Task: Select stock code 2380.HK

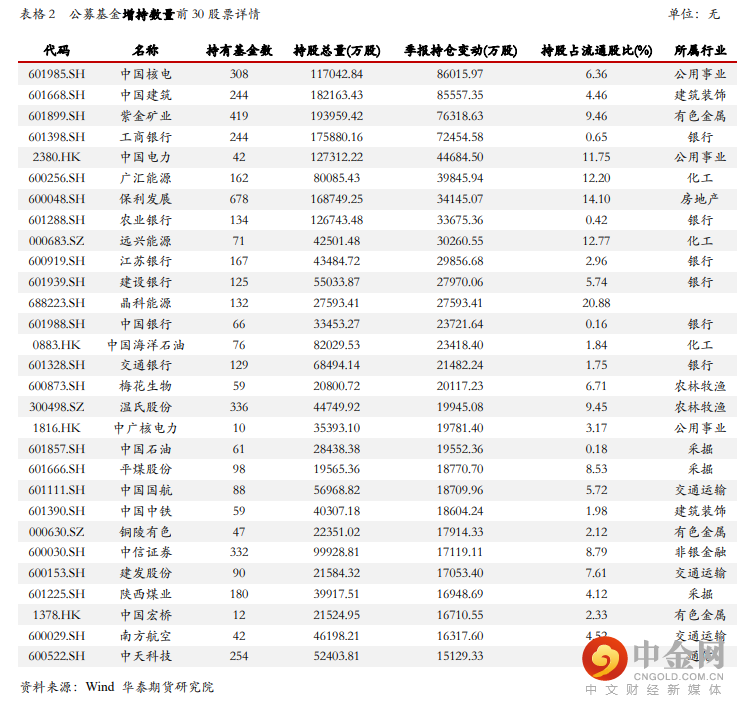Action: pos(57,157)
